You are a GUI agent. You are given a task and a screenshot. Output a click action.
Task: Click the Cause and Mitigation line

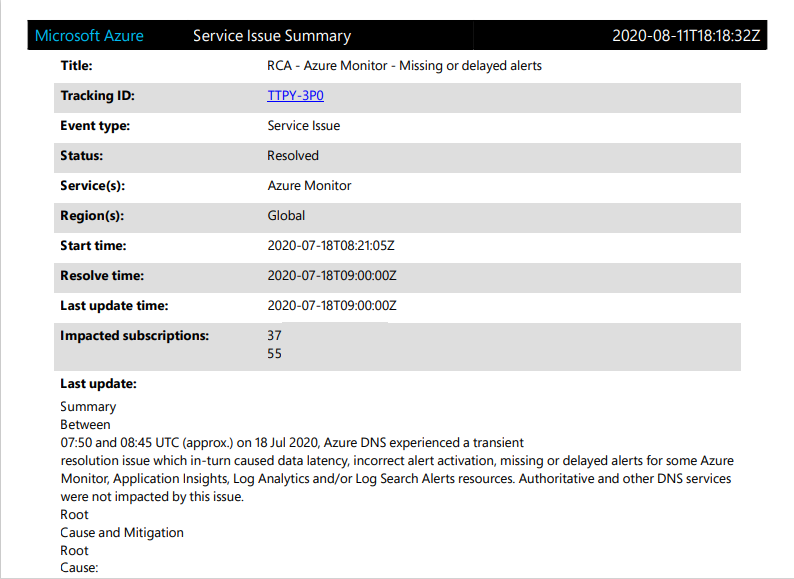click(122, 533)
